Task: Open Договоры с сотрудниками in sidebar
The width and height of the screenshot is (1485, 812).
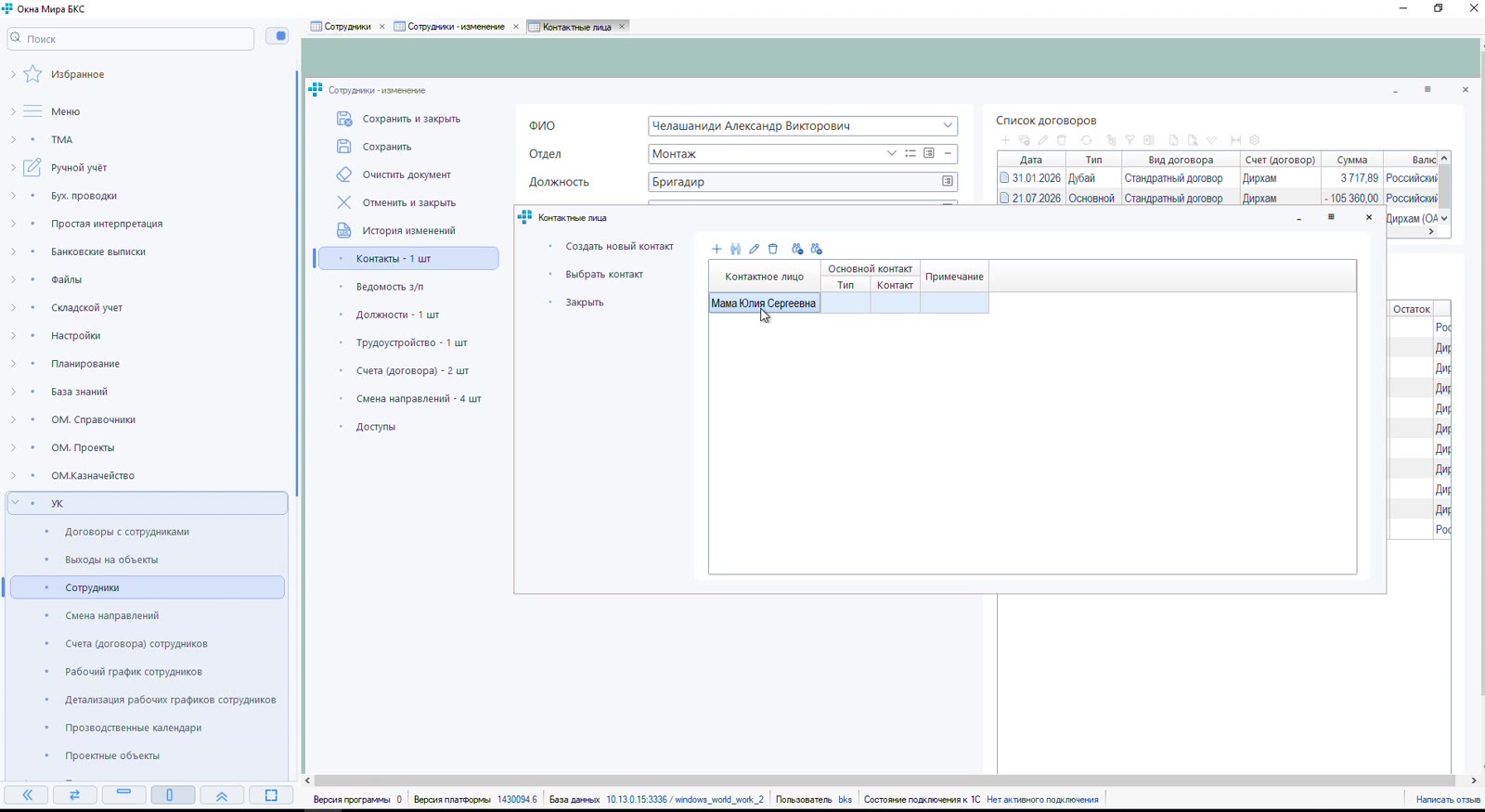Action: (127, 532)
